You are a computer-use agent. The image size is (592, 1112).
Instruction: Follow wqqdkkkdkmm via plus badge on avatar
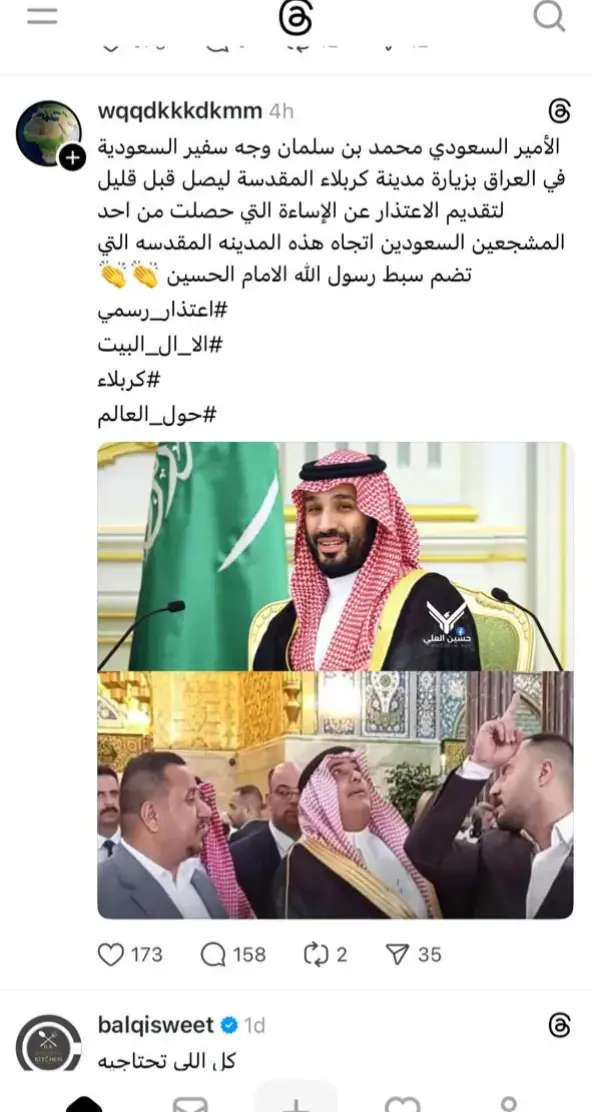pyautogui.click(x=72, y=157)
